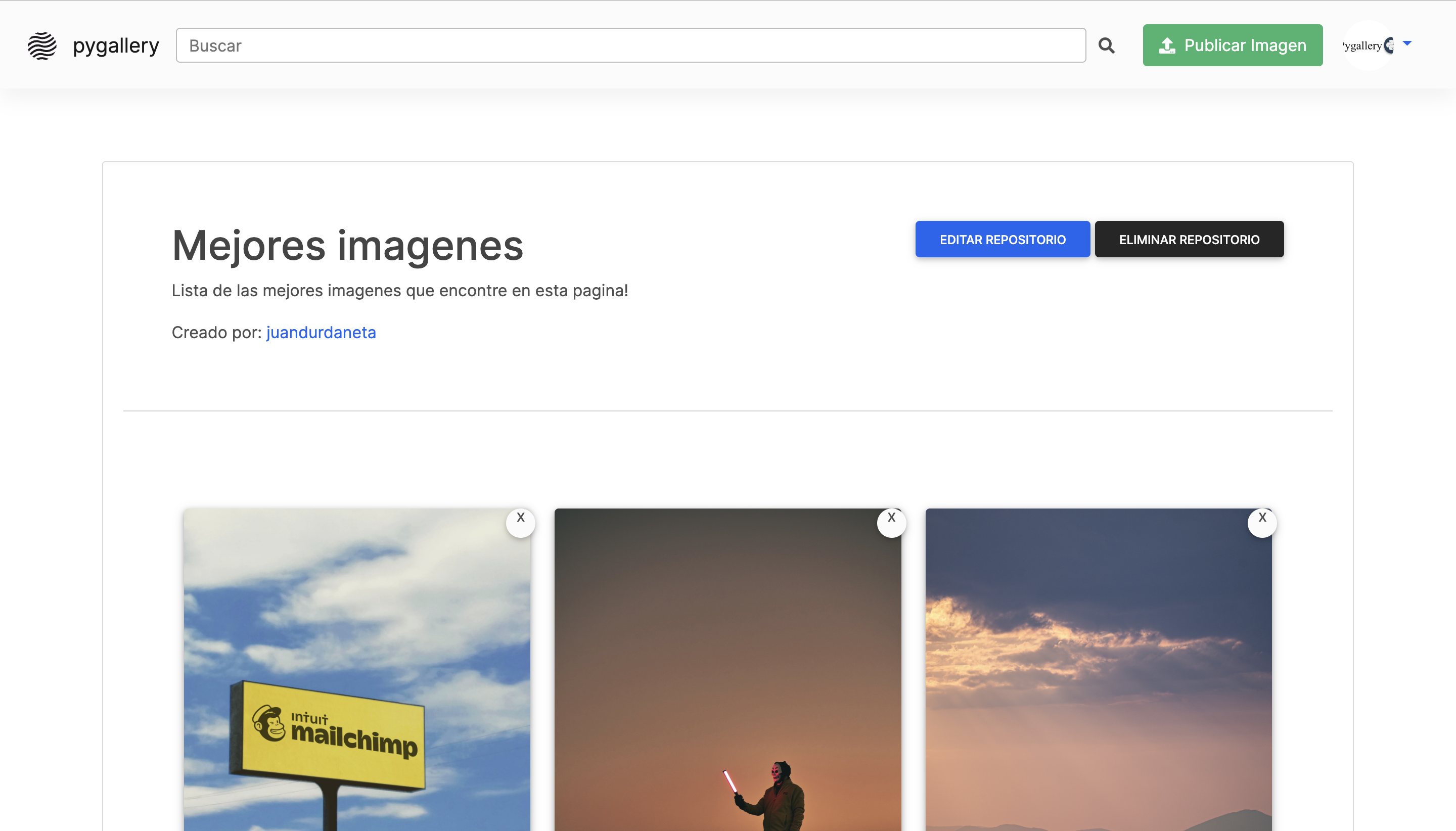Click the upload icon in Publicar Imagen

[1167, 45]
